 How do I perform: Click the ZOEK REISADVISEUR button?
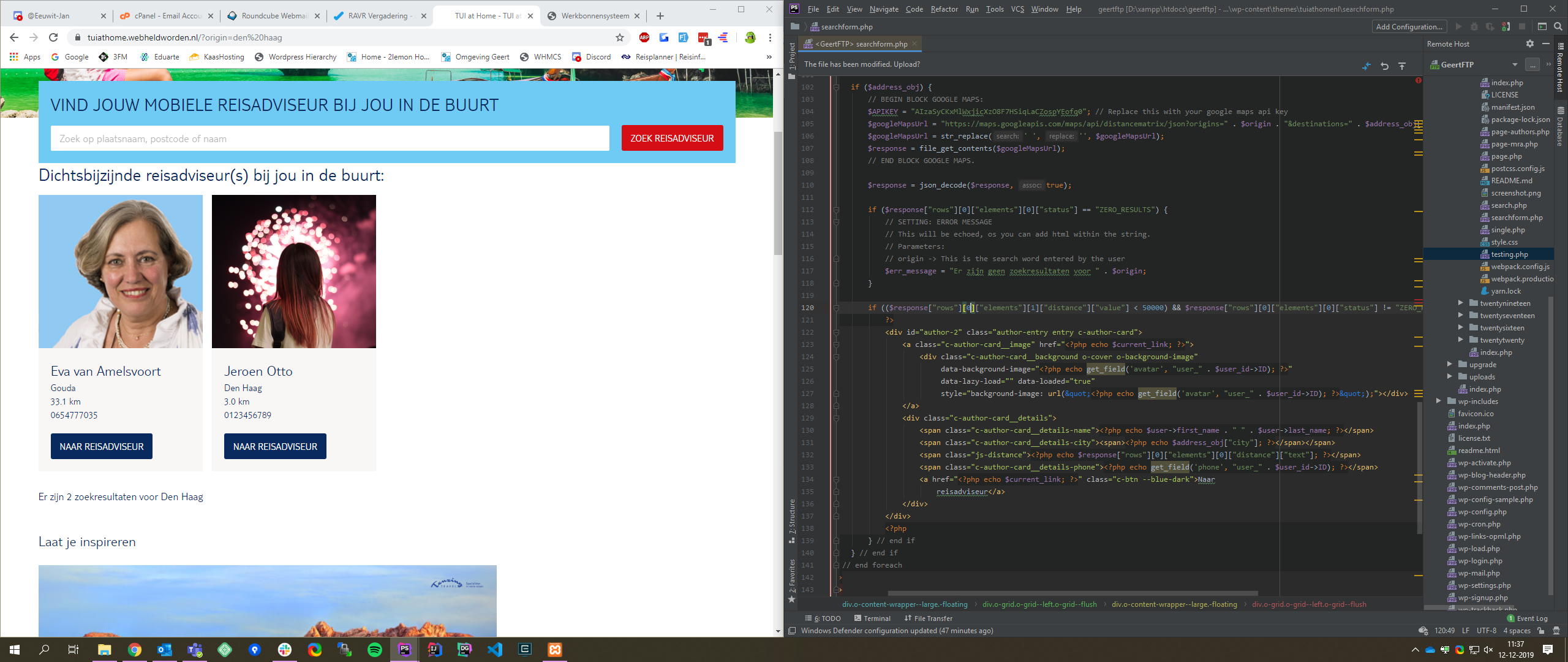(x=672, y=139)
